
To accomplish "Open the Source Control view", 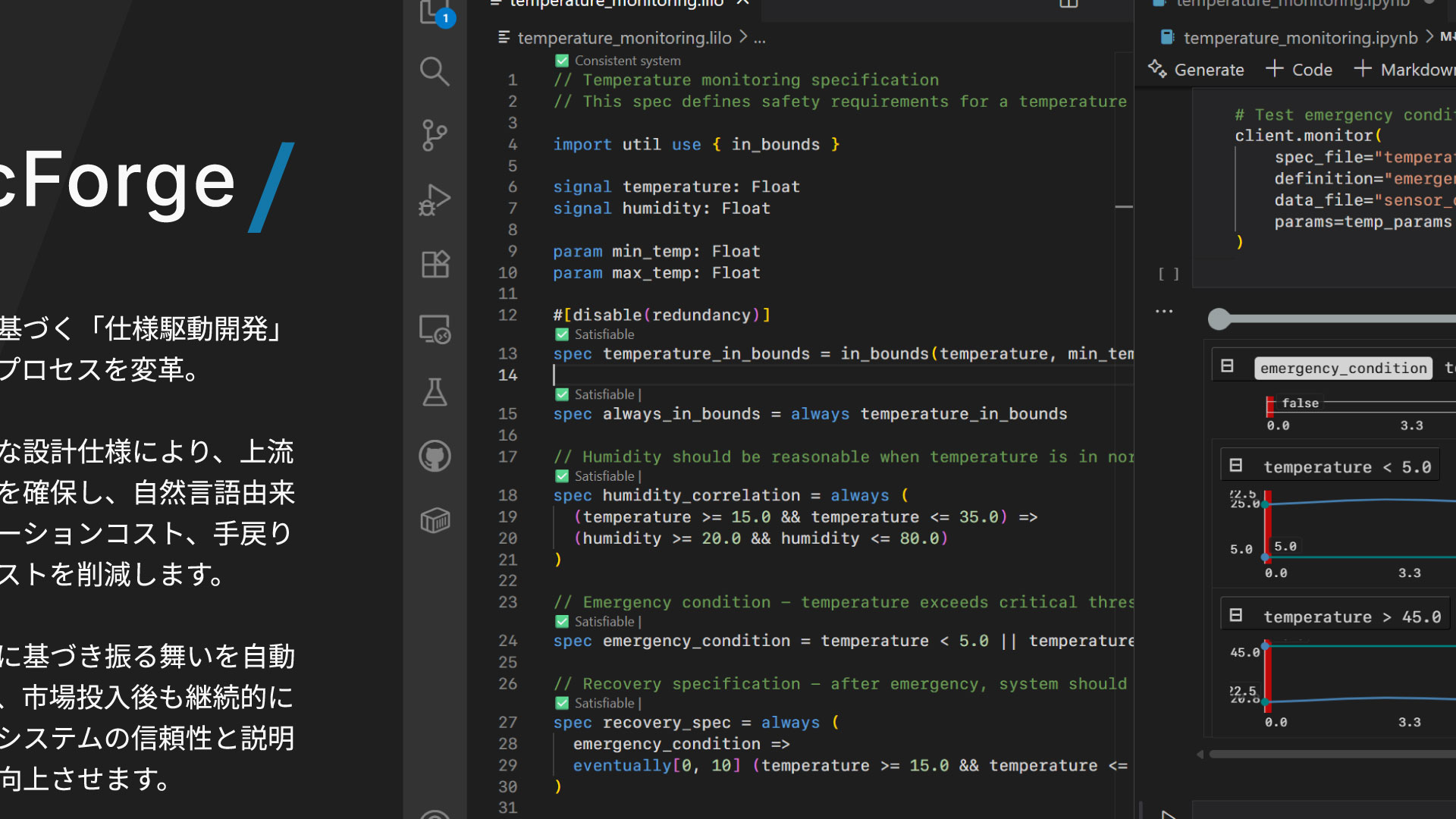I will point(435,135).
